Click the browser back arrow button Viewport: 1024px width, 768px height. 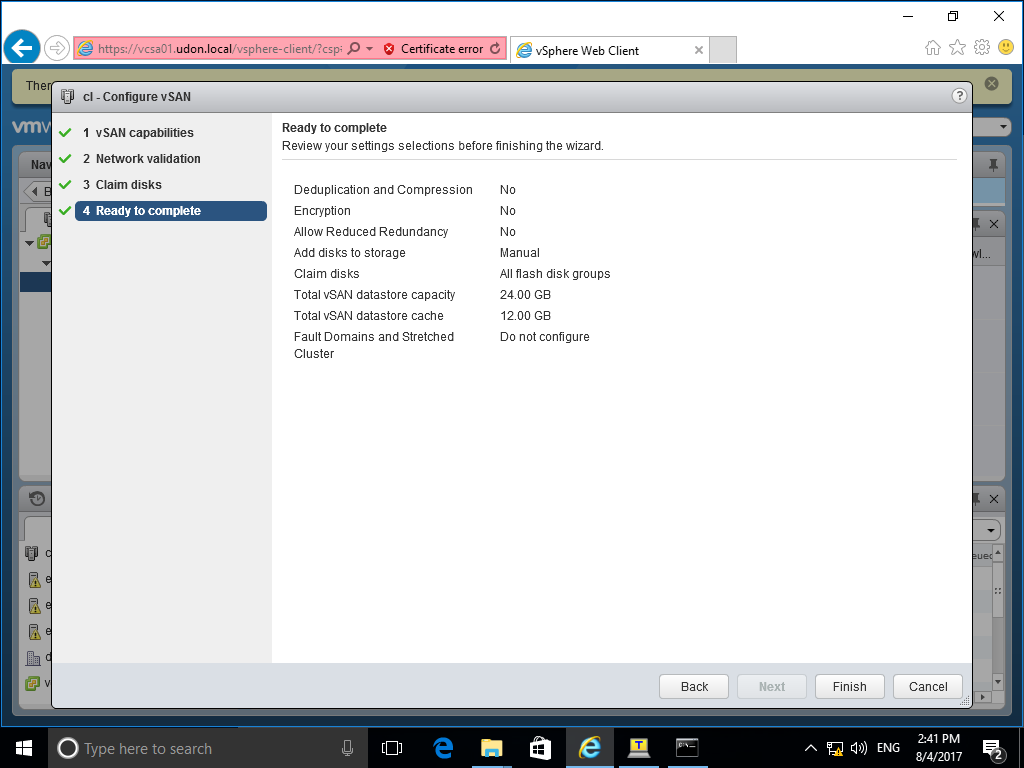22,48
